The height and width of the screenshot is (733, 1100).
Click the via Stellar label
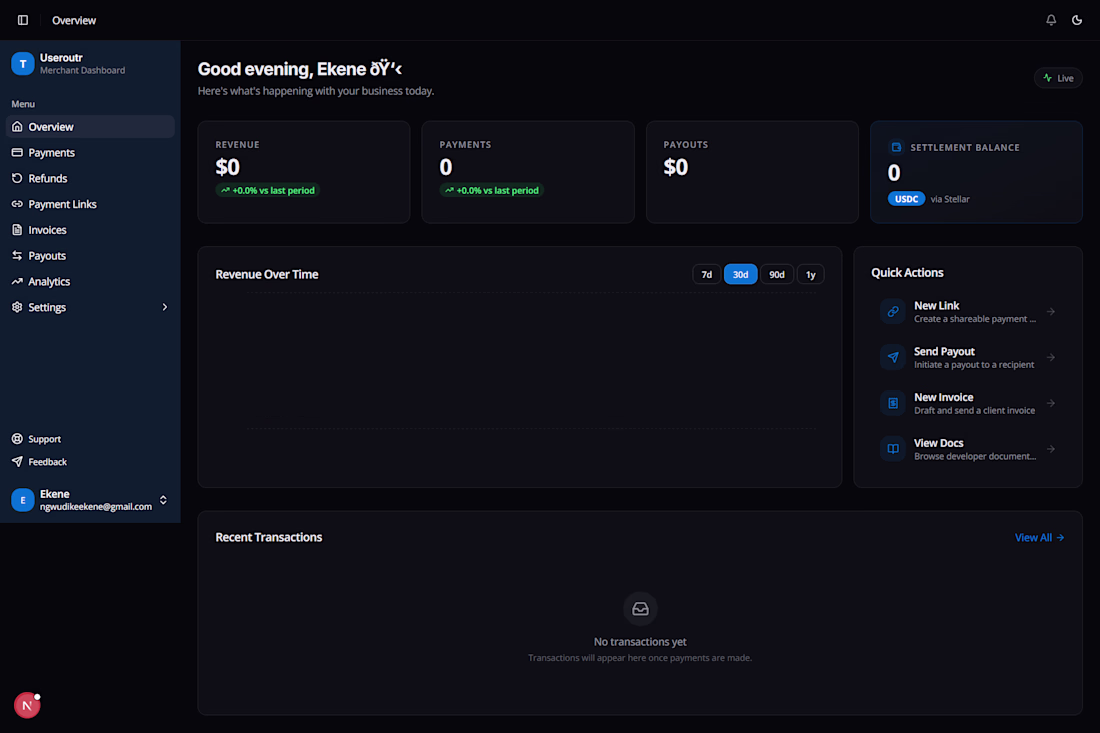pos(950,199)
